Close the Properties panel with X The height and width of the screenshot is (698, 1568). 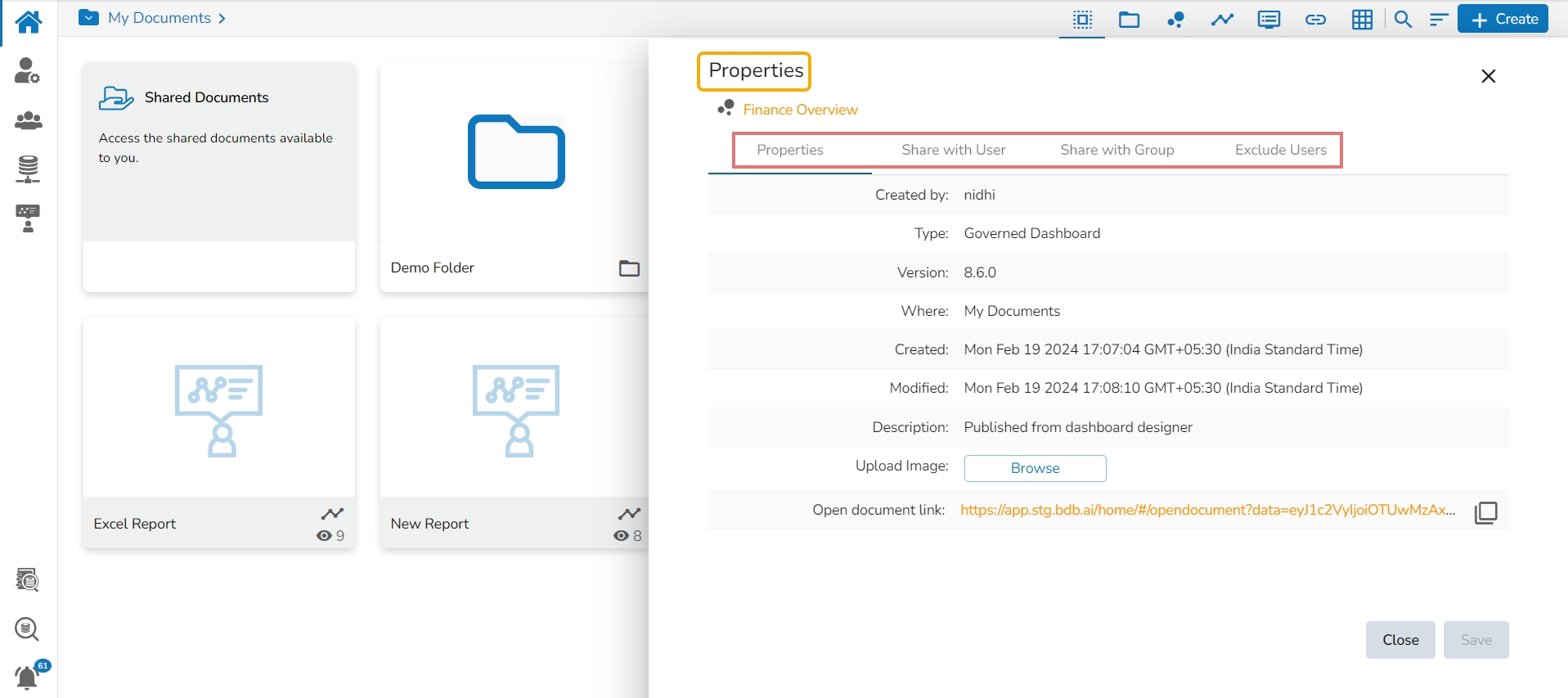(x=1488, y=76)
